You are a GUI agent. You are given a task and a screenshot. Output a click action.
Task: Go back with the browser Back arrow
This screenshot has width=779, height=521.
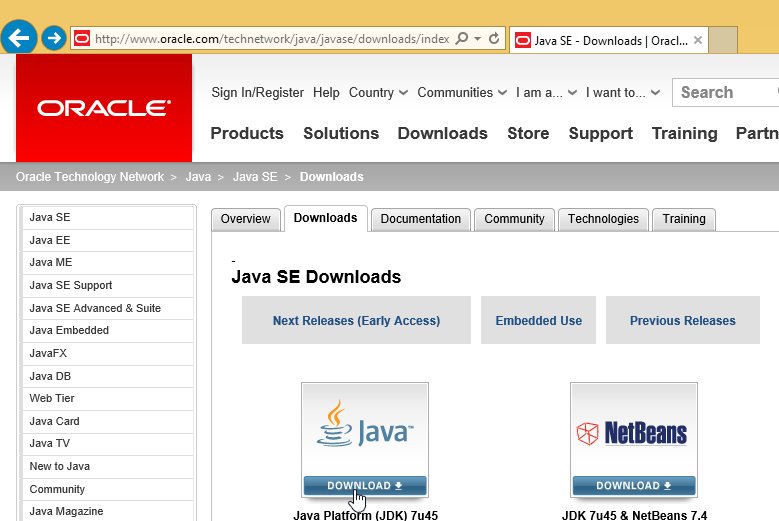tap(19, 37)
